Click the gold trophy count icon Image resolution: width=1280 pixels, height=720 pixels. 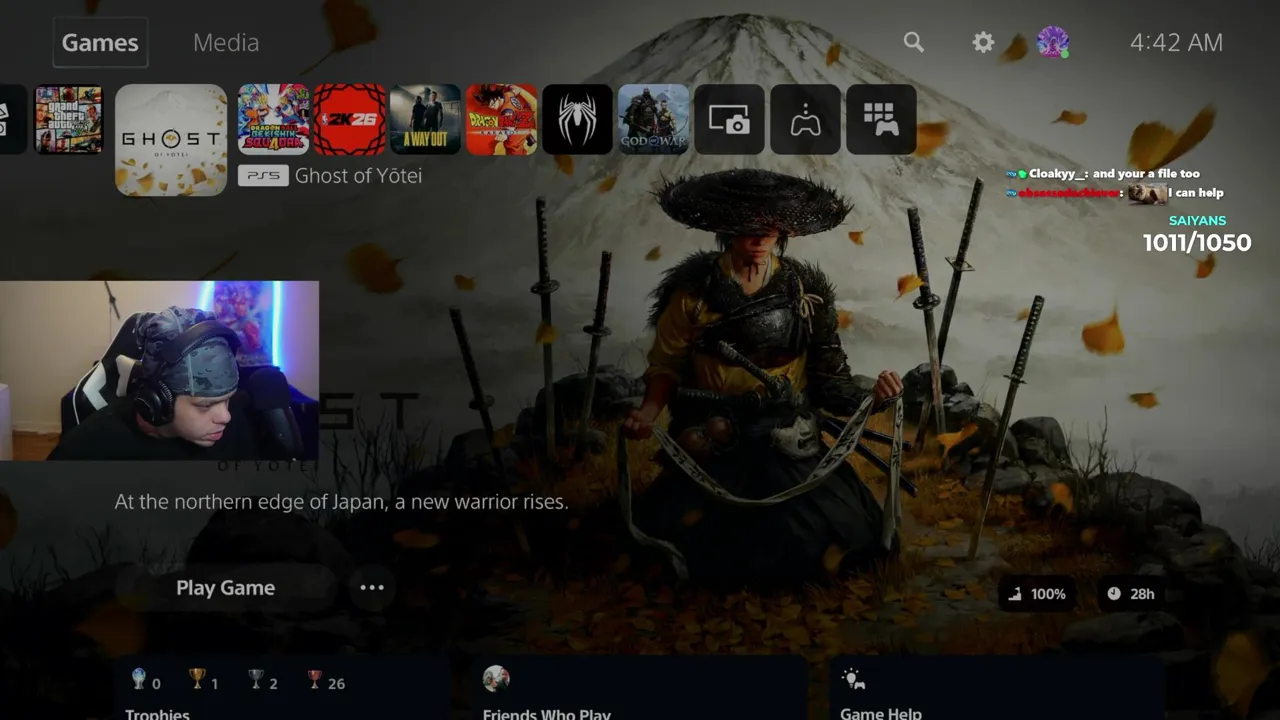(x=197, y=680)
